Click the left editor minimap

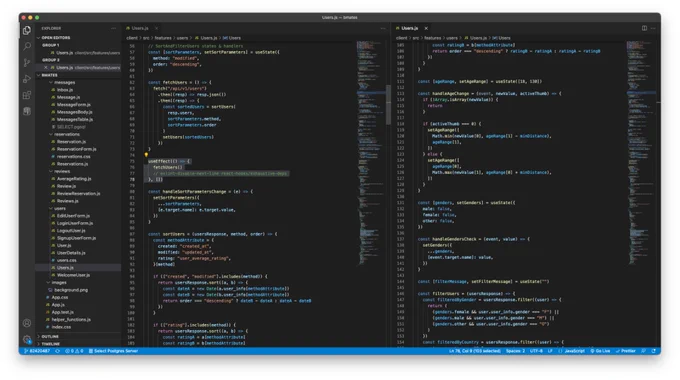pyautogui.click(x=371, y=152)
